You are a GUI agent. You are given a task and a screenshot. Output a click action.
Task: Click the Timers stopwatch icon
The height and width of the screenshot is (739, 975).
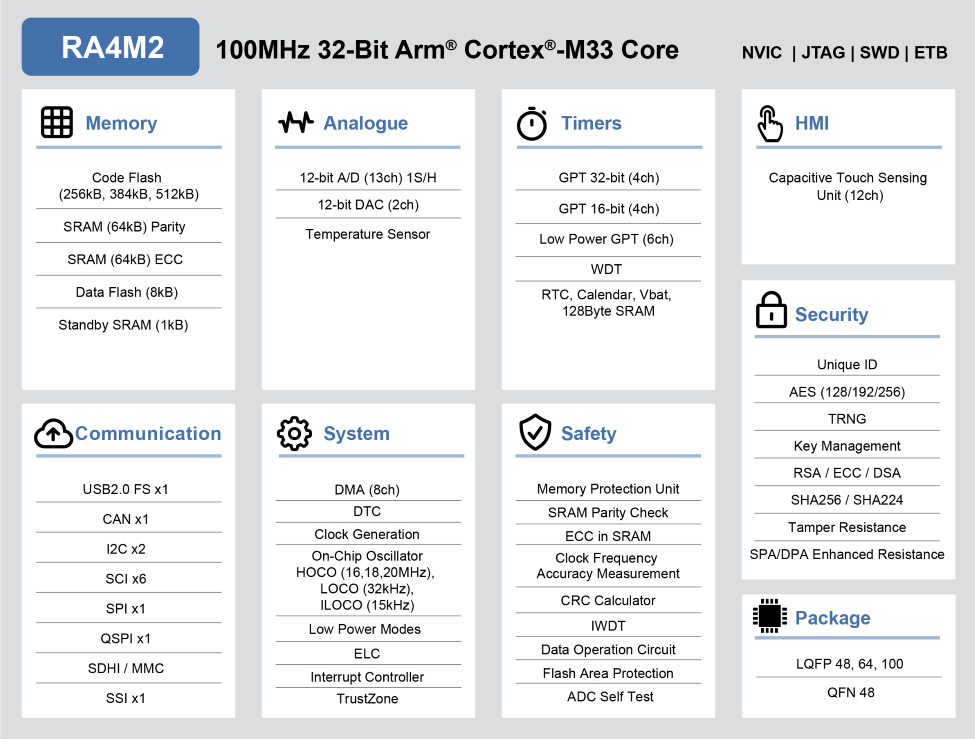click(532, 123)
